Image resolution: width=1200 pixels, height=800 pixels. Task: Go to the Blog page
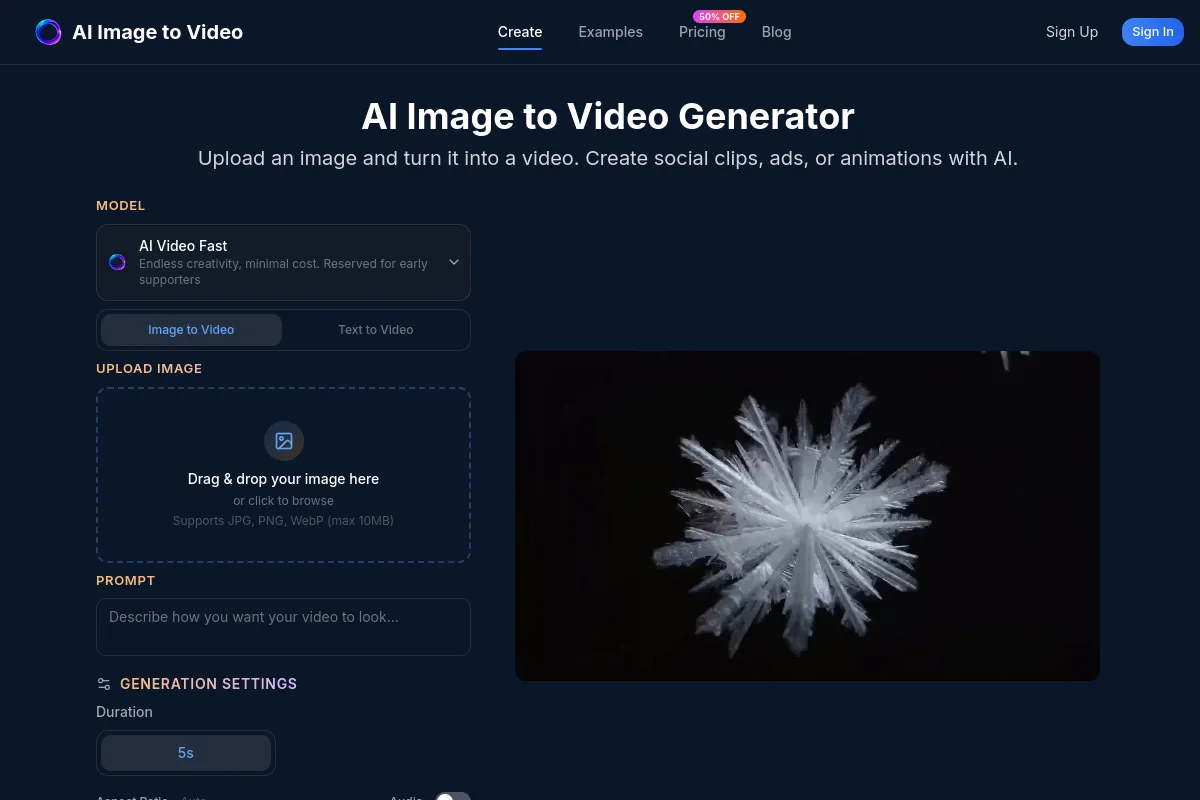[776, 32]
